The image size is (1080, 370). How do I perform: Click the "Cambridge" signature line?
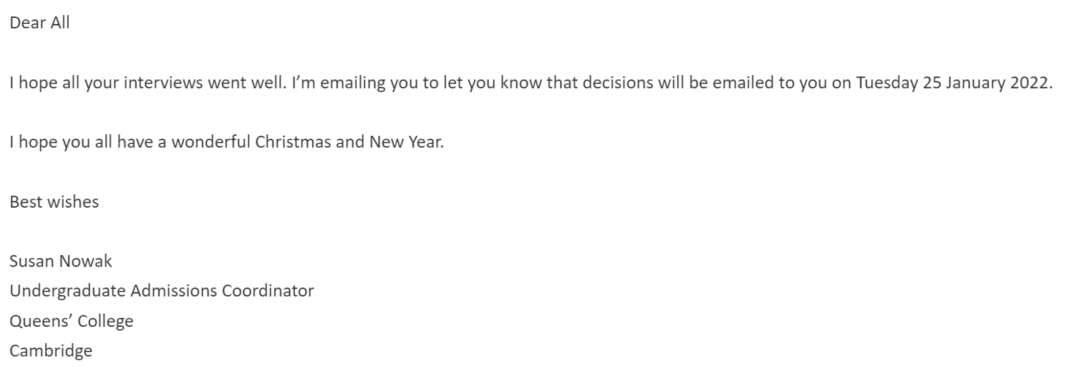coord(51,351)
